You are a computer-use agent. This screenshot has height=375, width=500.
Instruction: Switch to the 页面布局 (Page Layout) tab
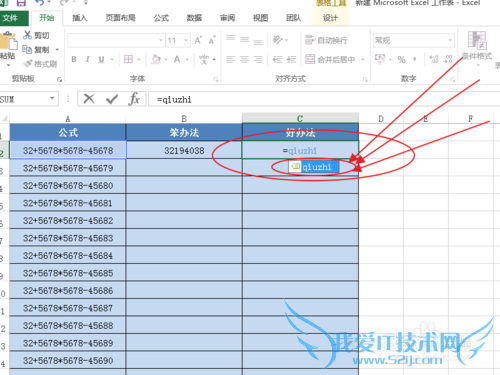coord(121,18)
